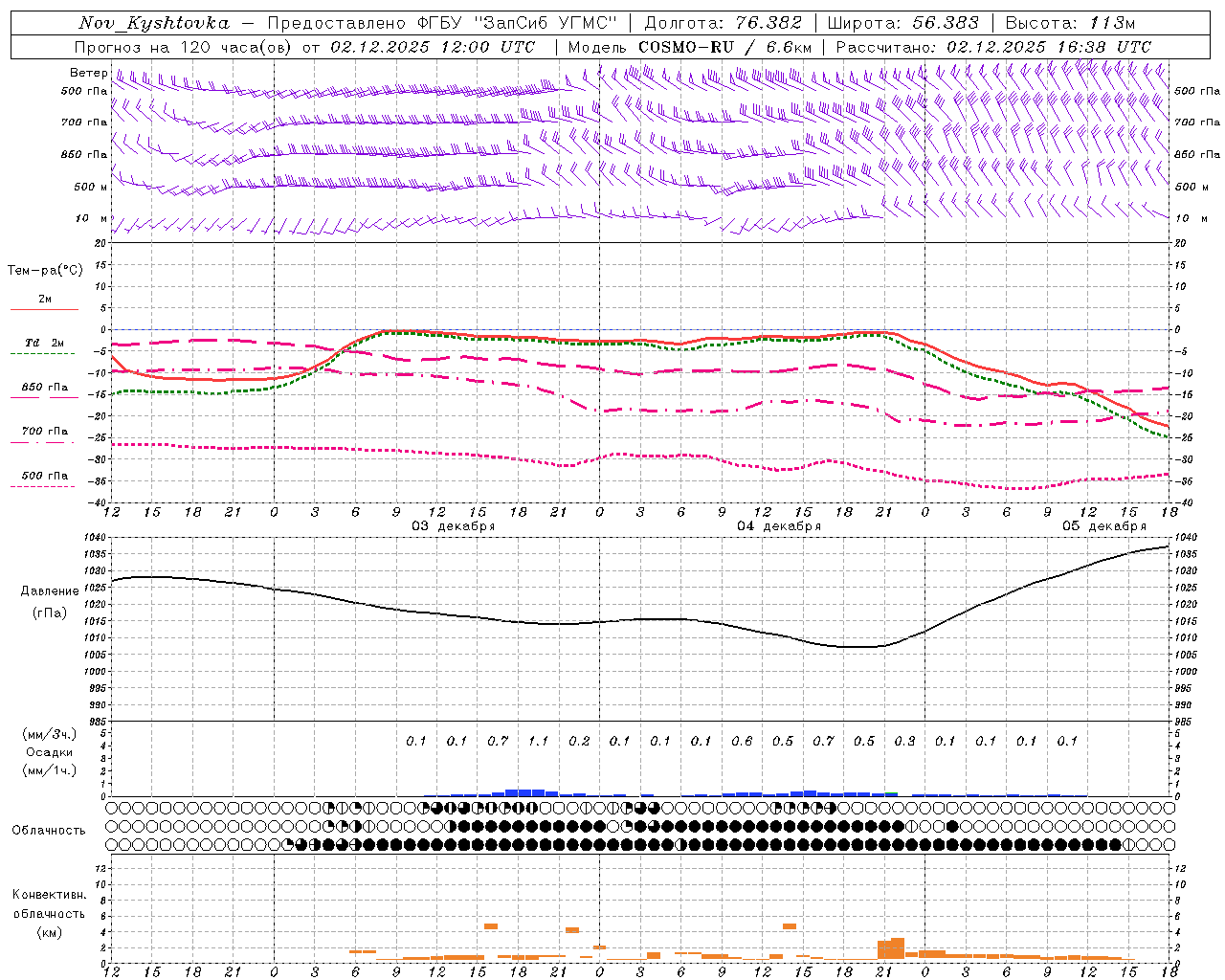Click "985" on the right pressure axis
This screenshot has width=1225, height=980.
1185,722
